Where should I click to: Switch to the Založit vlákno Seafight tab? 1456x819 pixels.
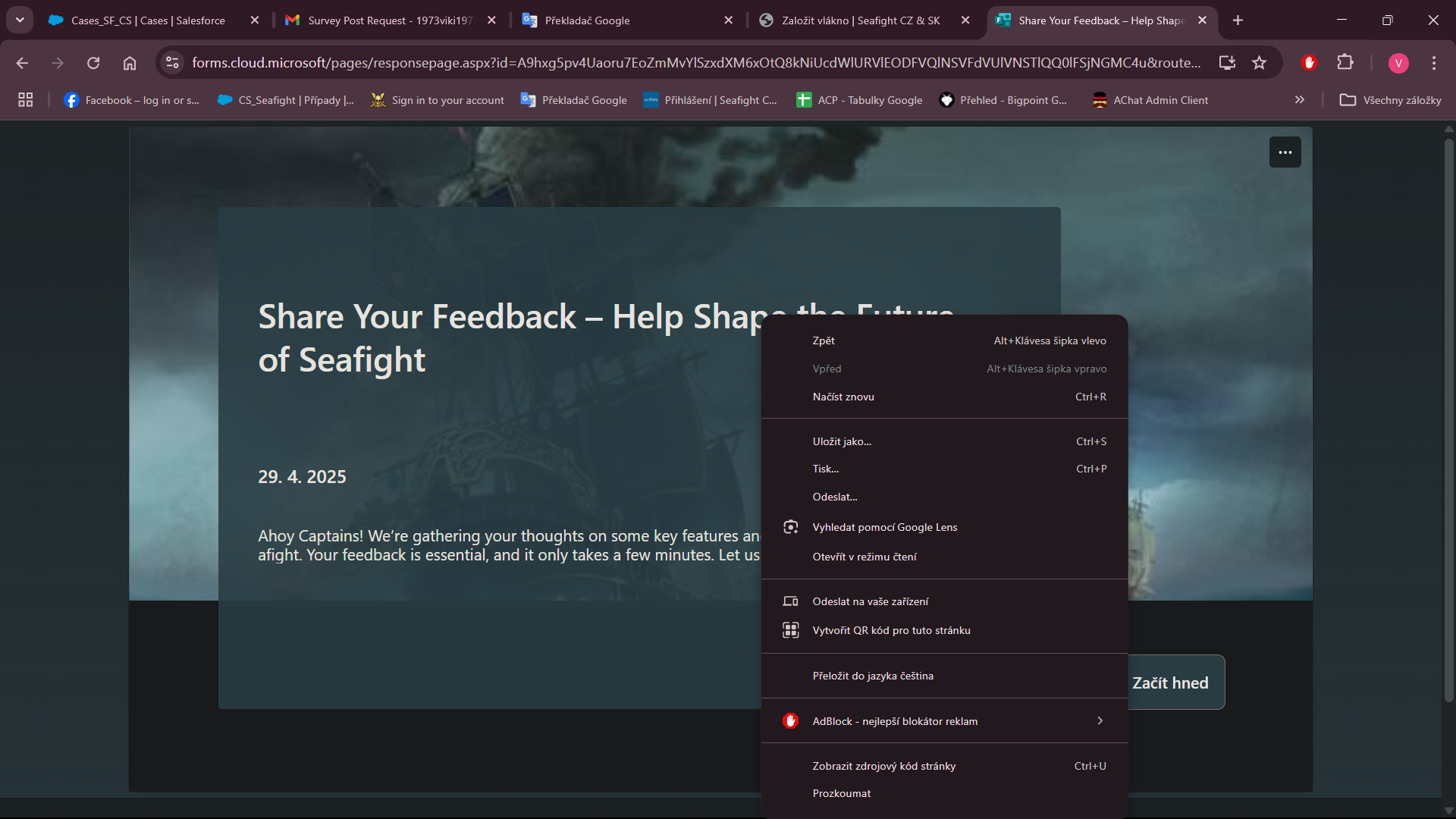864,20
